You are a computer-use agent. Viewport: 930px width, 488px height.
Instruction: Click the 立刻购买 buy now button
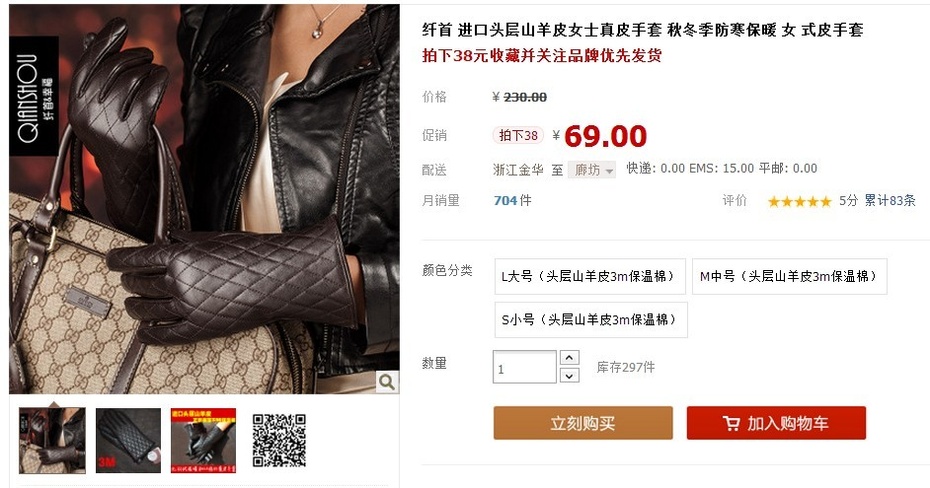[583, 423]
